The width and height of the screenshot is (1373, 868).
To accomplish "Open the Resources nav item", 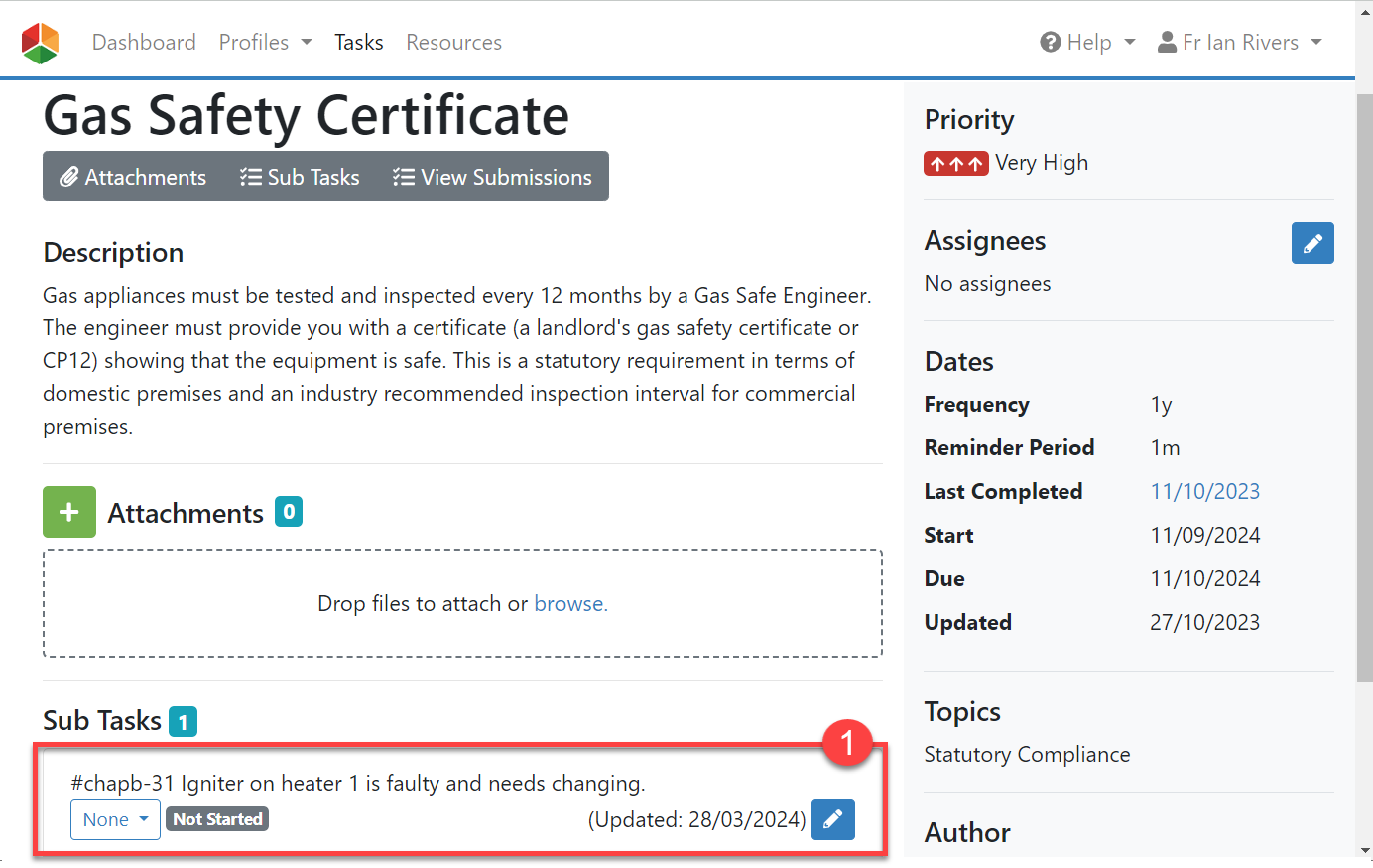I will point(453,43).
